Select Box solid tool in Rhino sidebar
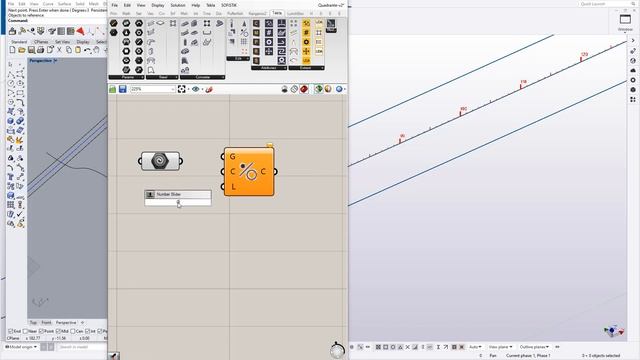The image size is (640, 360). [11, 121]
